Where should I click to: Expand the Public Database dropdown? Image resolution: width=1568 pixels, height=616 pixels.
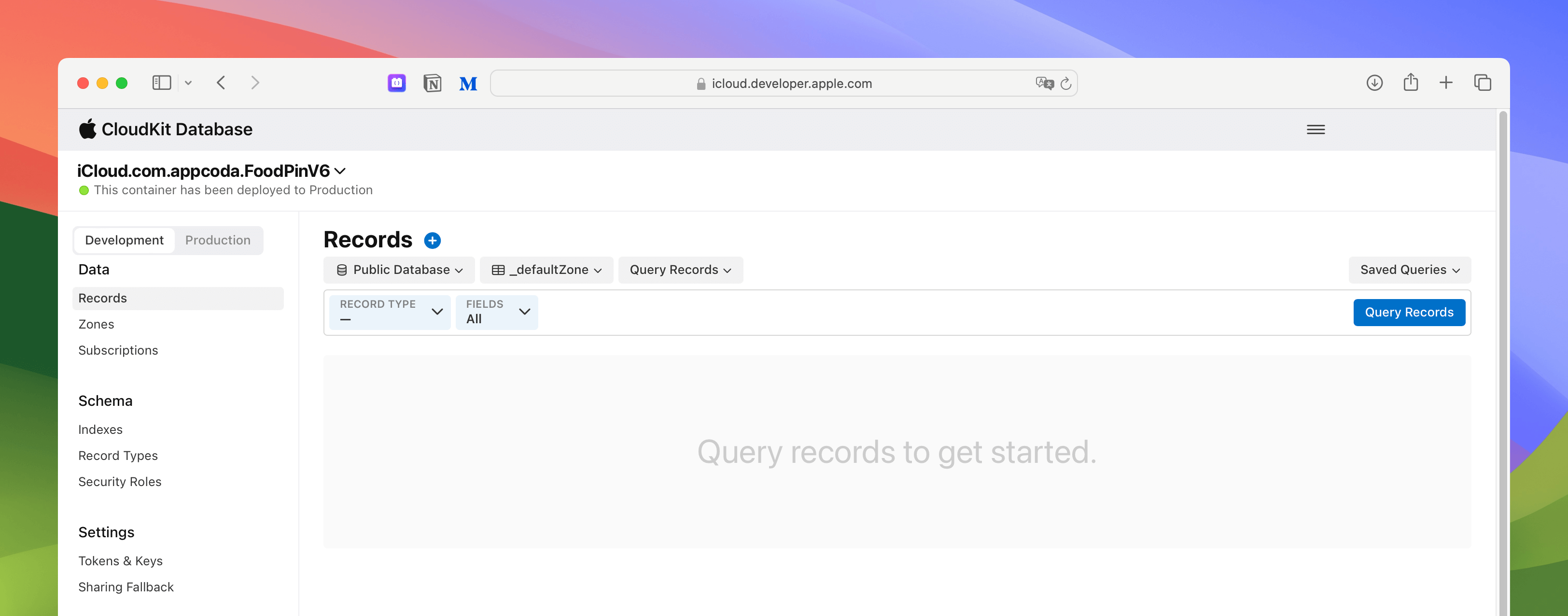coord(399,270)
